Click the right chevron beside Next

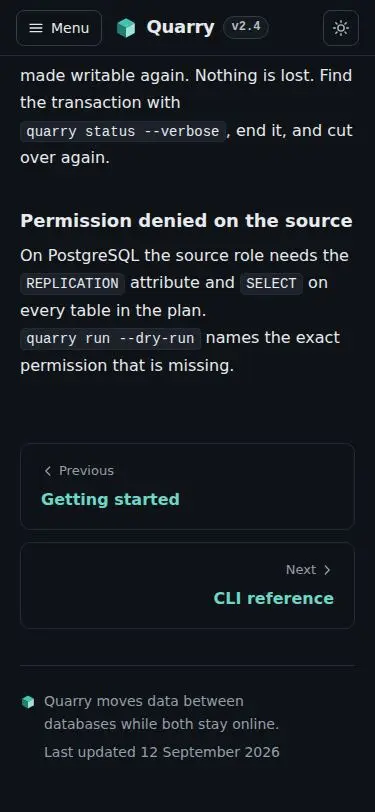pyautogui.click(x=327, y=570)
